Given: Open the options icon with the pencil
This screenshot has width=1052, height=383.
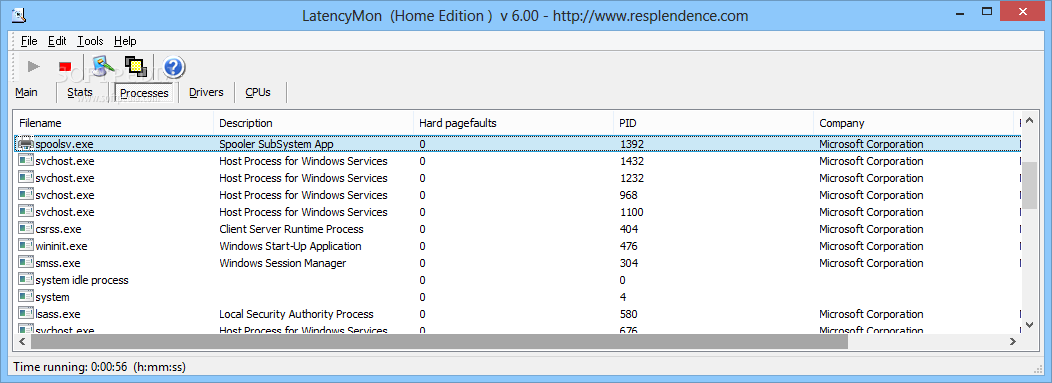Looking at the screenshot, I should (103, 66).
